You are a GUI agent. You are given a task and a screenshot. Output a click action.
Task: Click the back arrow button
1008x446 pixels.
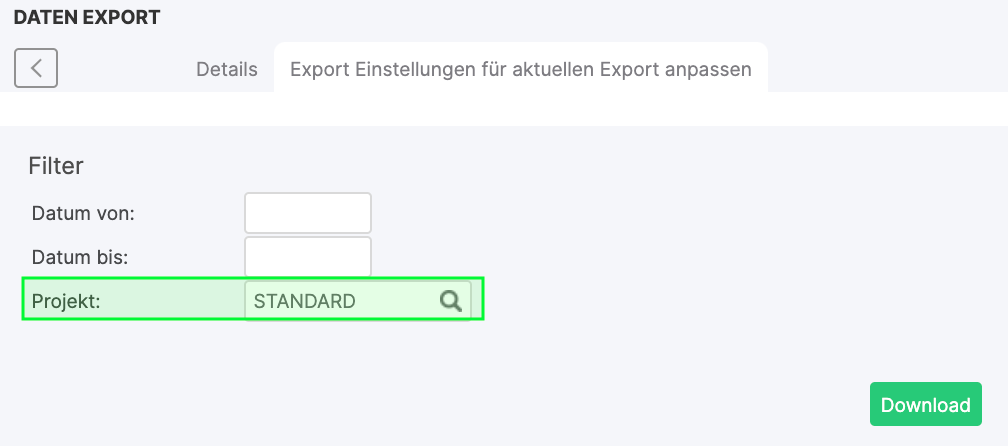click(x=36, y=68)
